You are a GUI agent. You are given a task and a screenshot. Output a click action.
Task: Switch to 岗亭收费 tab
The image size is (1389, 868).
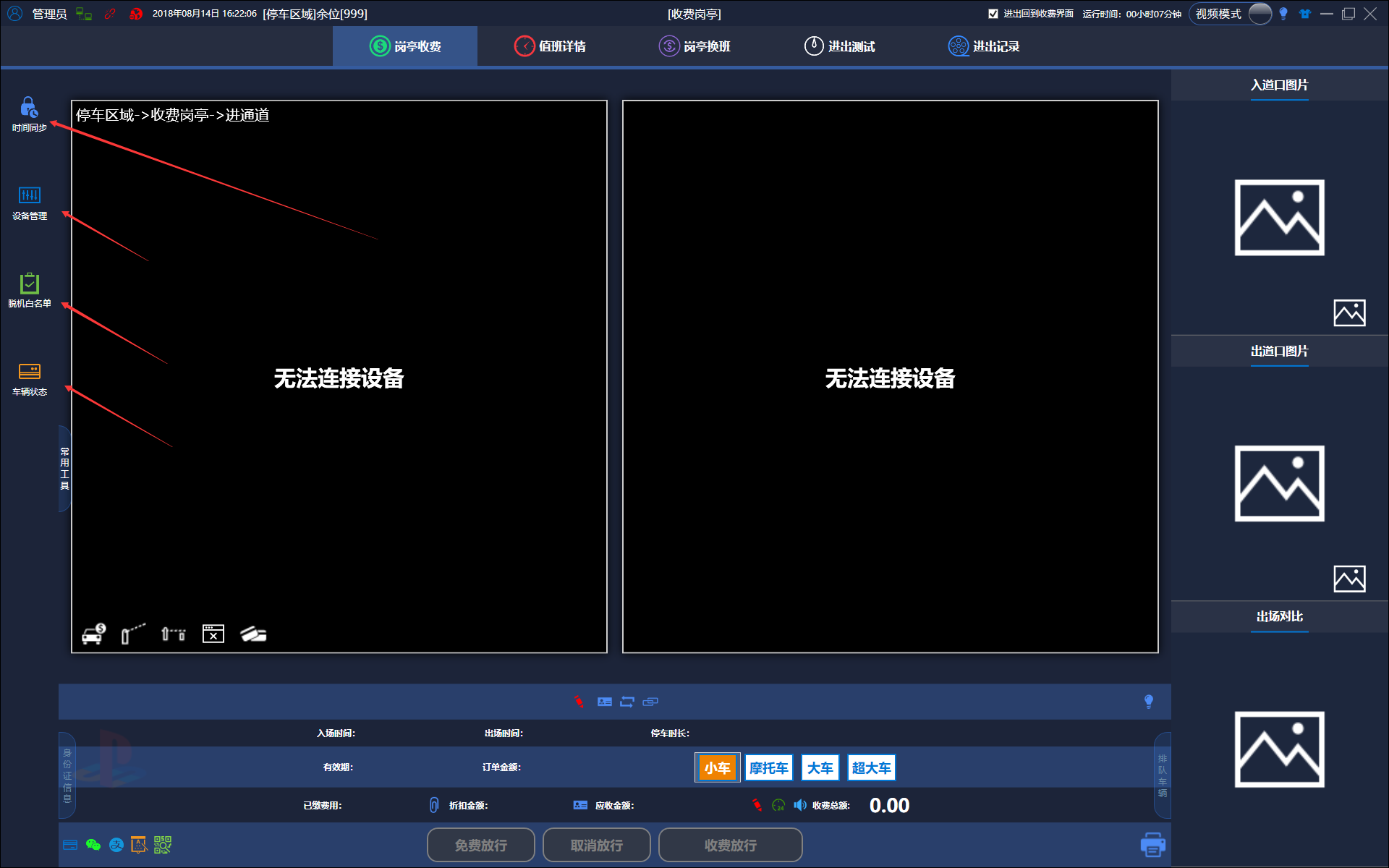[x=405, y=46]
